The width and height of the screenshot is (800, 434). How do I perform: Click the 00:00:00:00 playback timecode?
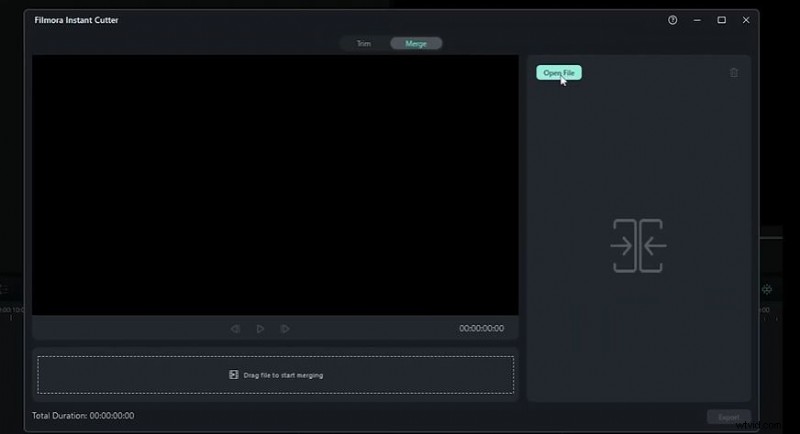(481, 328)
